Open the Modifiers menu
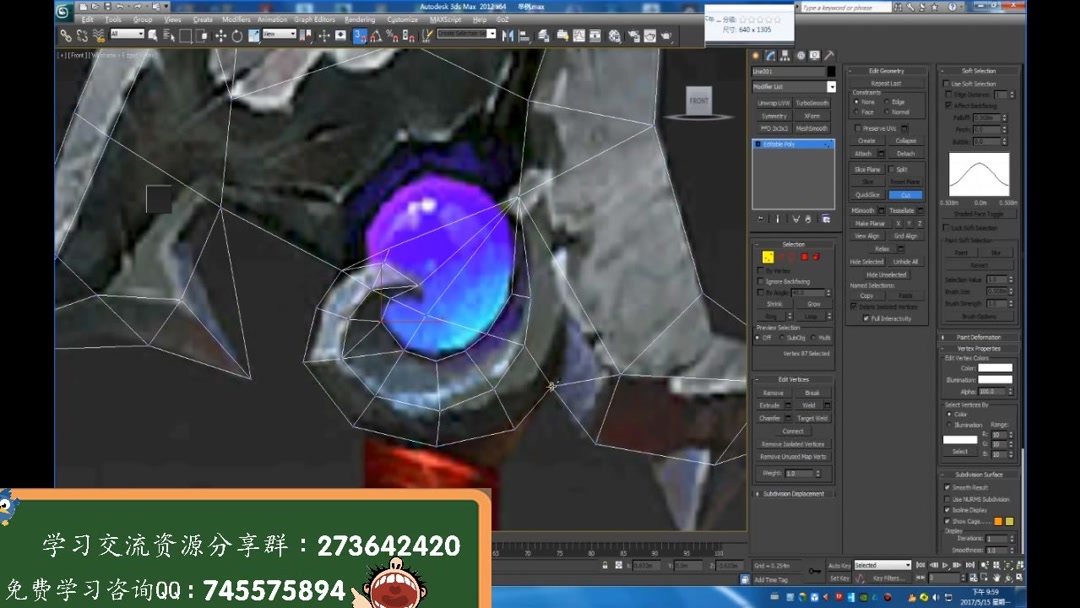Image resolution: width=1080 pixels, height=608 pixels. pyautogui.click(x=235, y=19)
